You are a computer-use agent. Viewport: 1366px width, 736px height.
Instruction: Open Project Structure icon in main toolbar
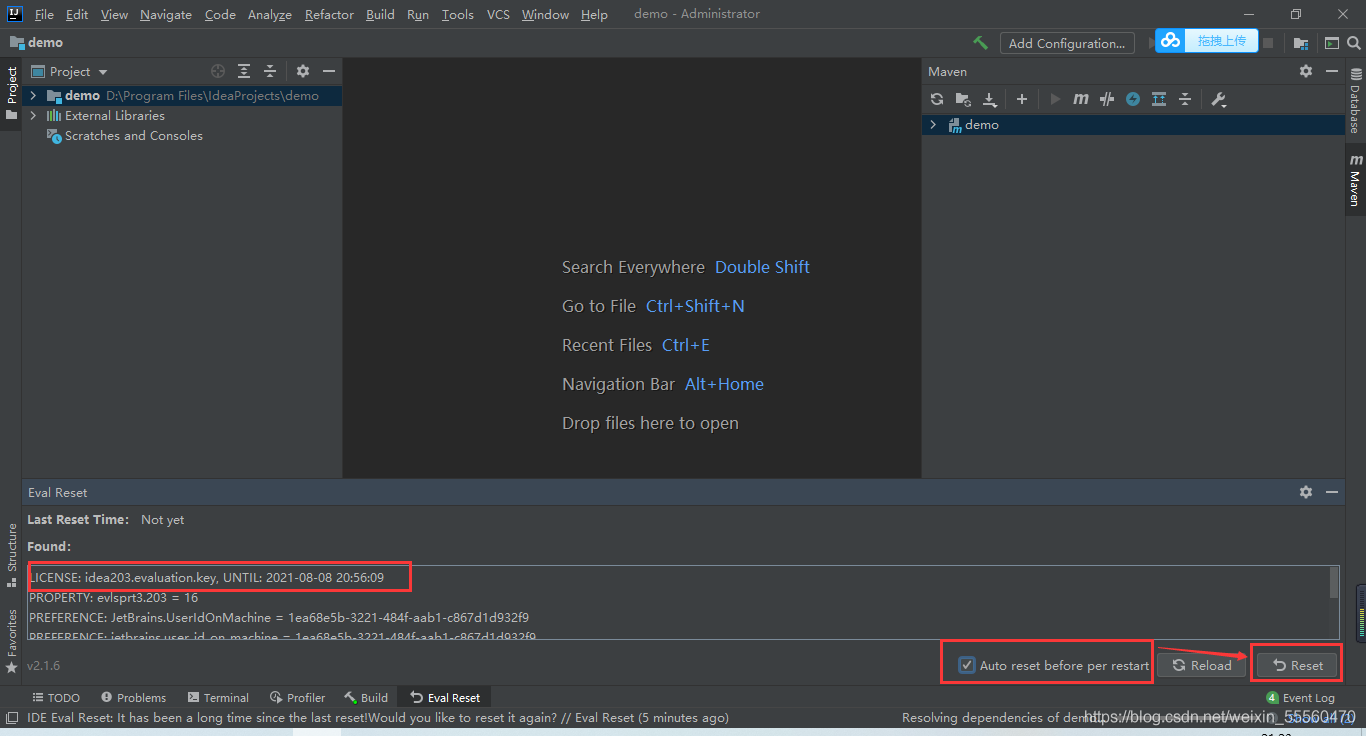tap(1300, 43)
